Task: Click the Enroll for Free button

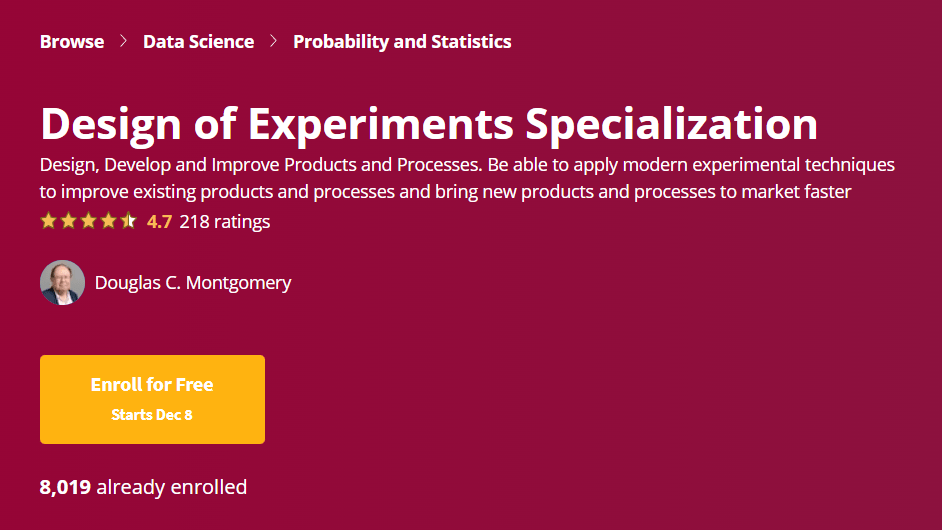Action: (152, 400)
